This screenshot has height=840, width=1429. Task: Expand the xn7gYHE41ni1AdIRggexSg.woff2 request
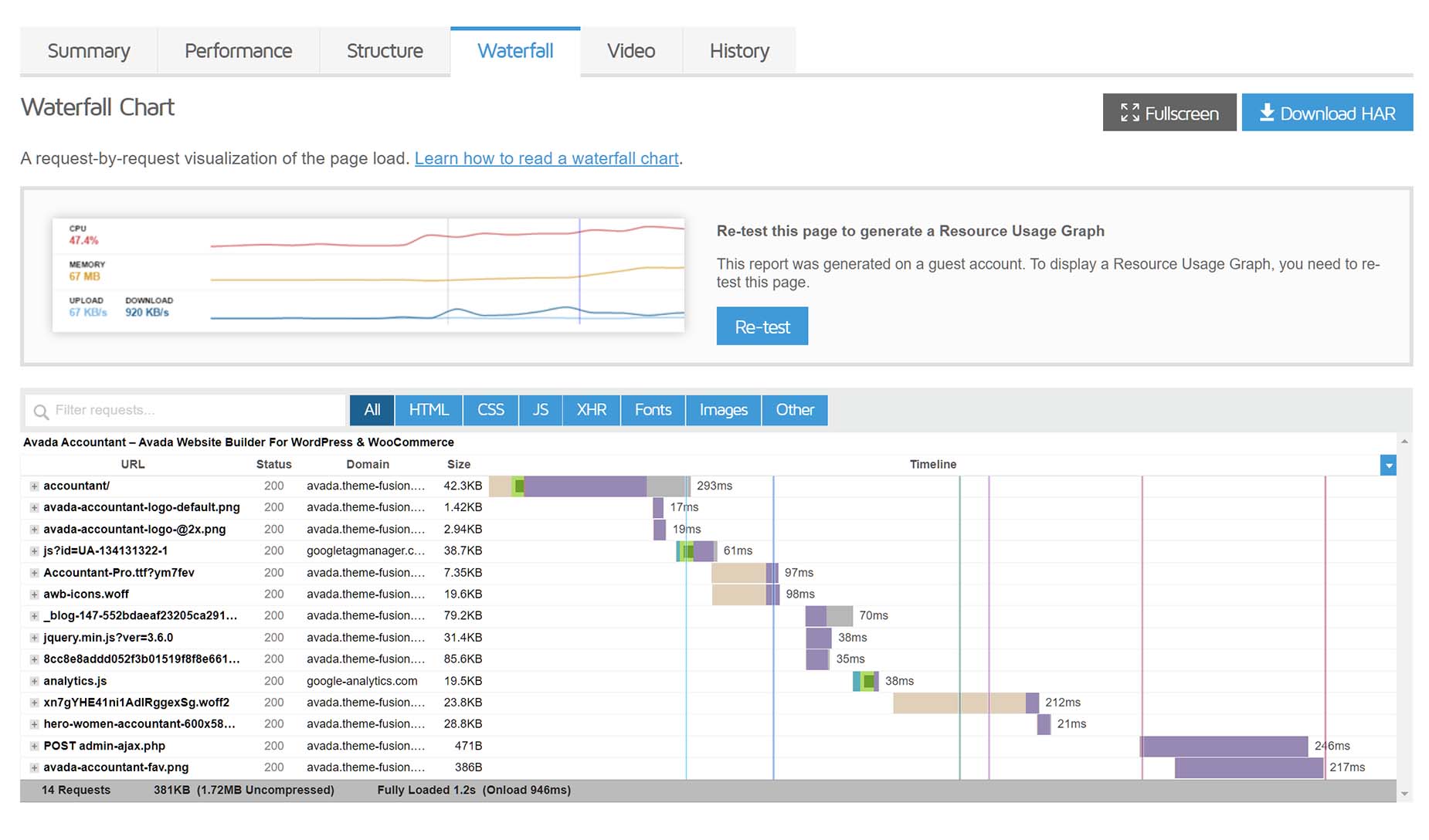coord(34,703)
